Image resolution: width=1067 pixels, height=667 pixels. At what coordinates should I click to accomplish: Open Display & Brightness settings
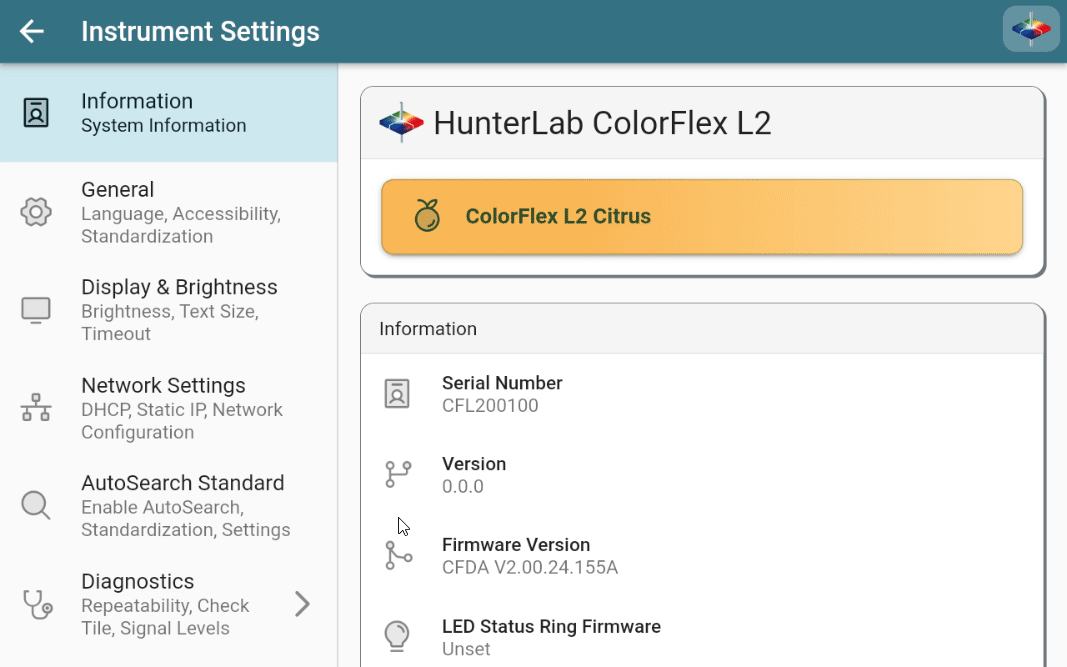coord(180,310)
